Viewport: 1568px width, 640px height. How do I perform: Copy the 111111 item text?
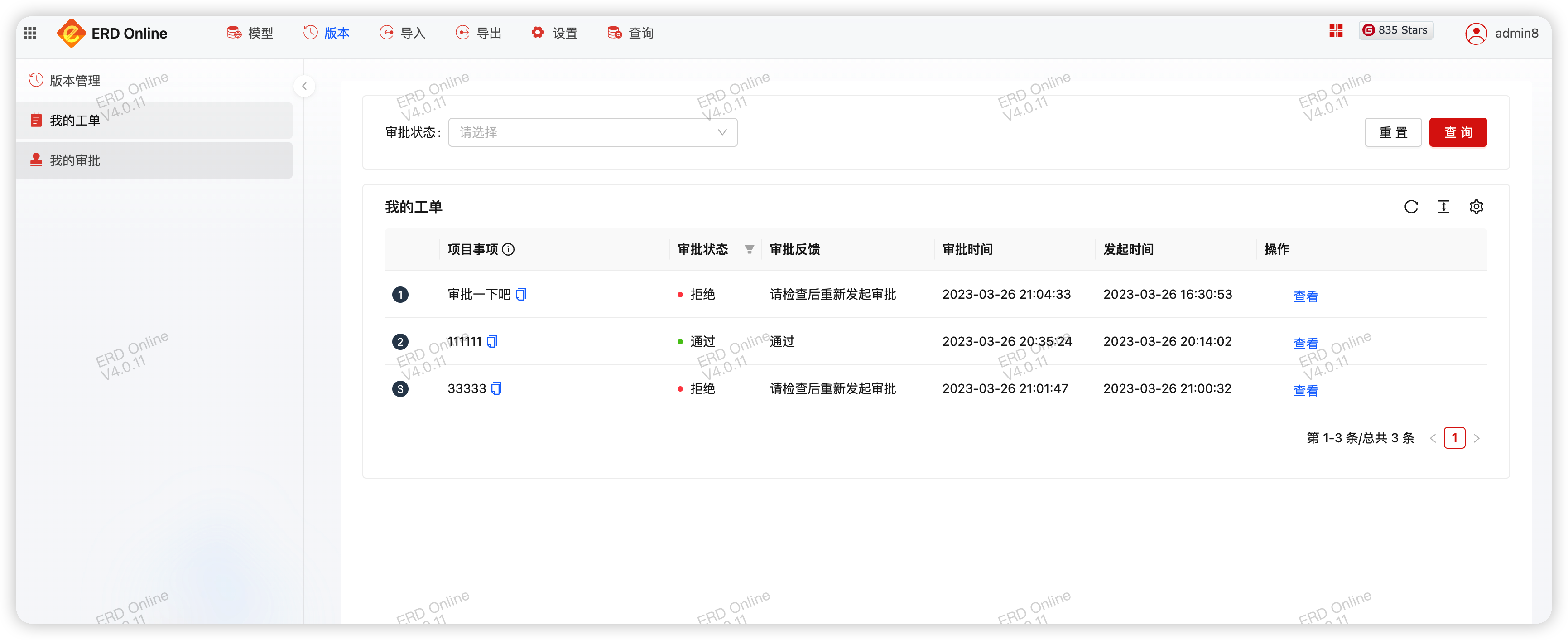coord(492,342)
